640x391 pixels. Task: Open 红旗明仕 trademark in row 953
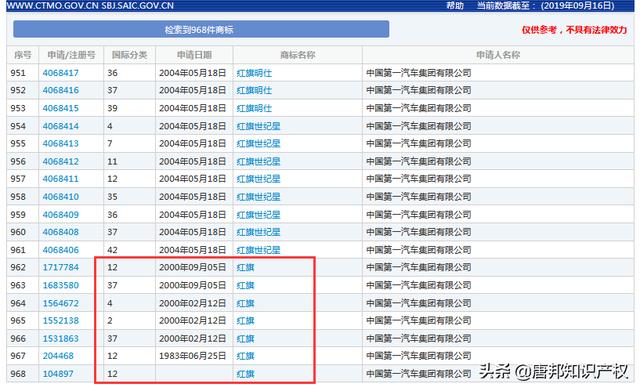click(x=254, y=108)
